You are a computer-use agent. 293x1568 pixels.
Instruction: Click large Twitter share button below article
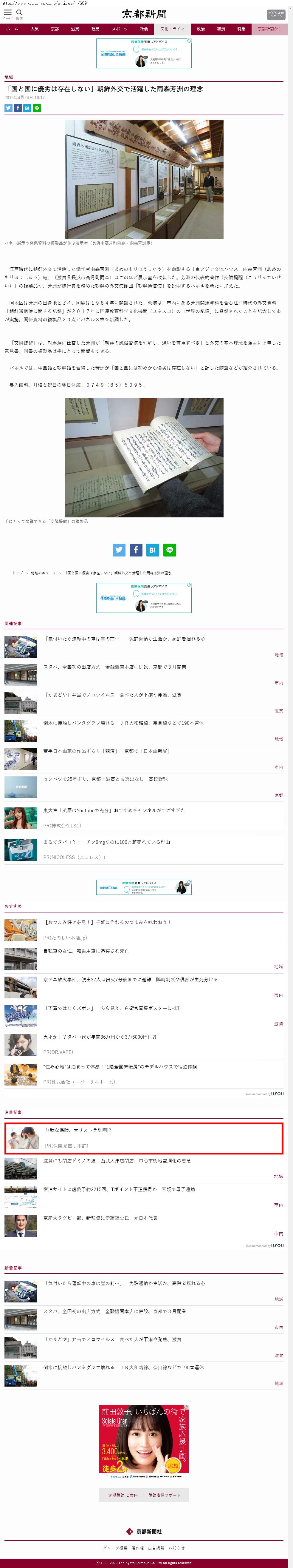point(119,550)
